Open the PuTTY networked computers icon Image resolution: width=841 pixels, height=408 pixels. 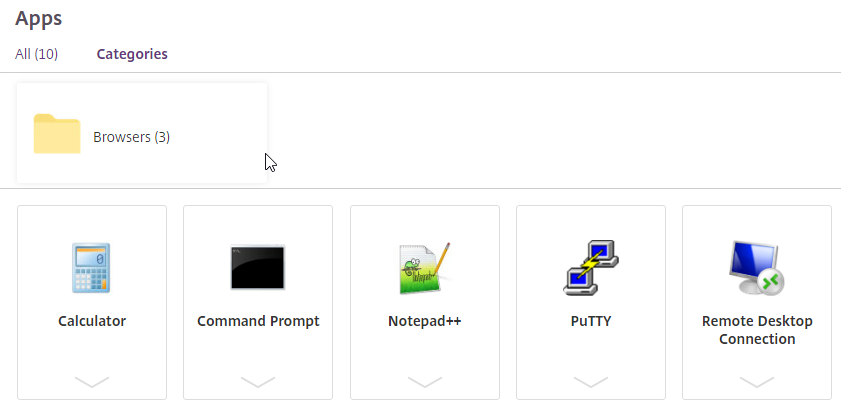point(591,268)
